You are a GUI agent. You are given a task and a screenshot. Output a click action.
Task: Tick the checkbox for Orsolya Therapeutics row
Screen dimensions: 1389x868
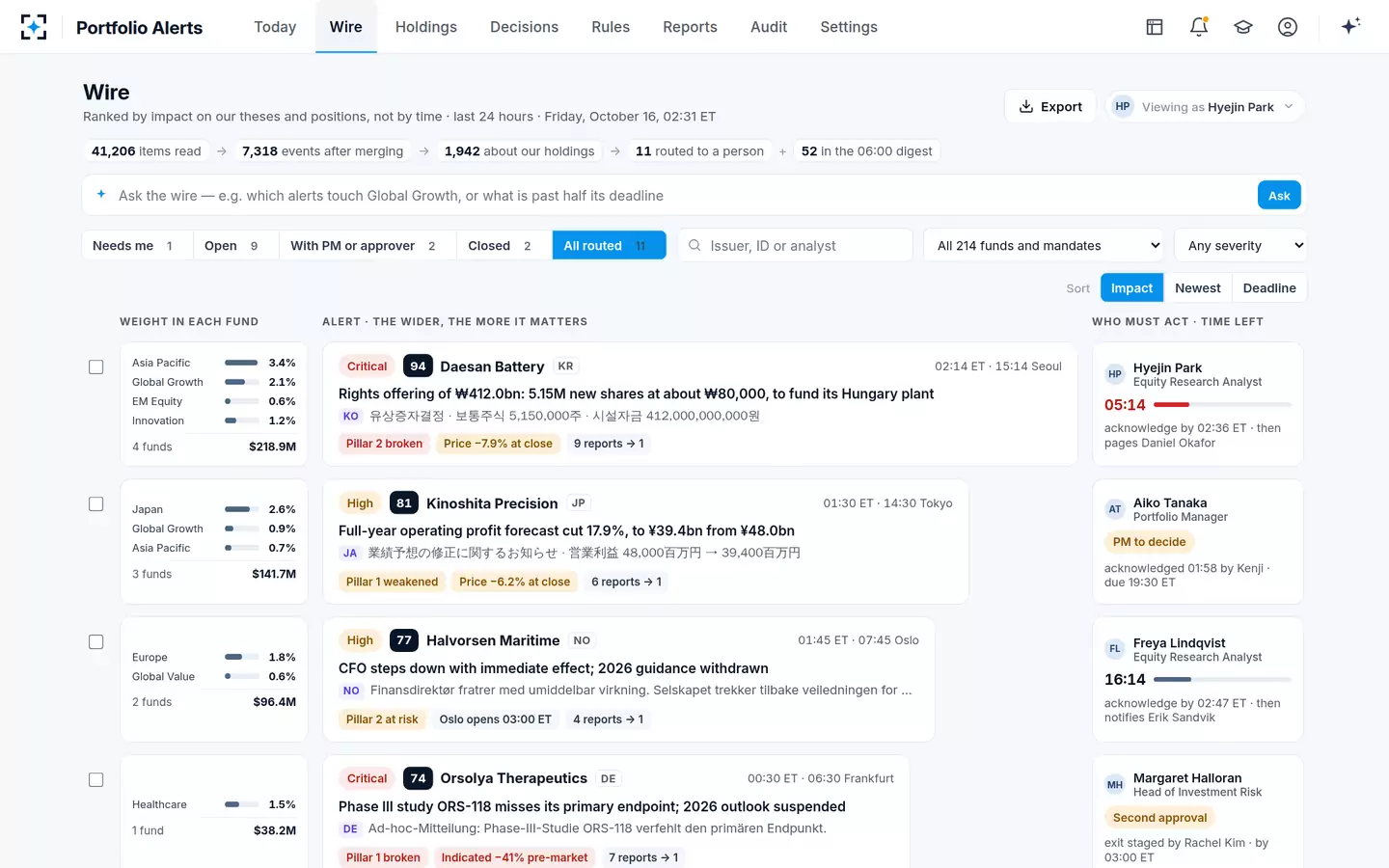tap(96, 780)
